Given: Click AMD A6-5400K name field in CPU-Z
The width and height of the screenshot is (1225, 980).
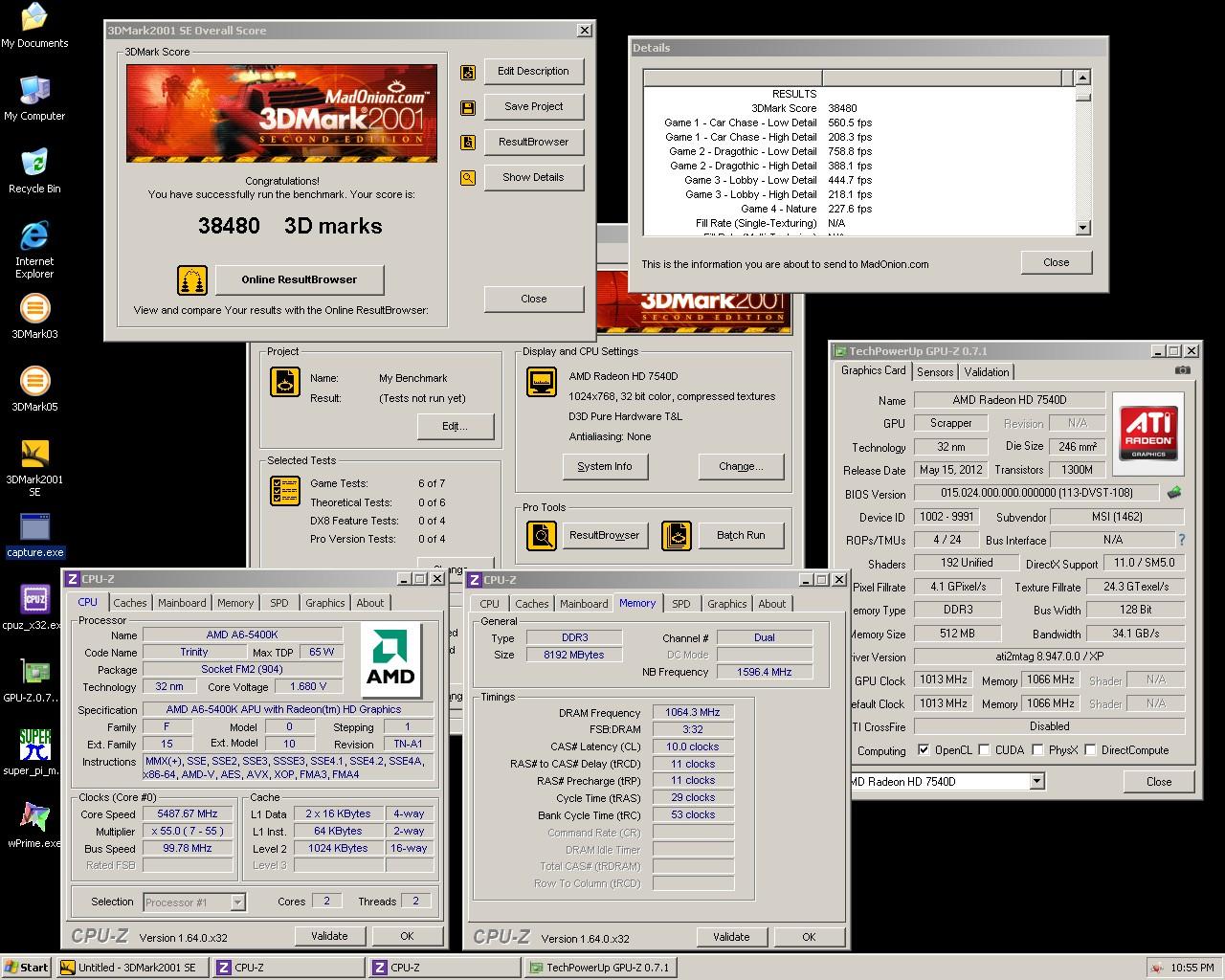Looking at the screenshot, I should (x=242, y=635).
